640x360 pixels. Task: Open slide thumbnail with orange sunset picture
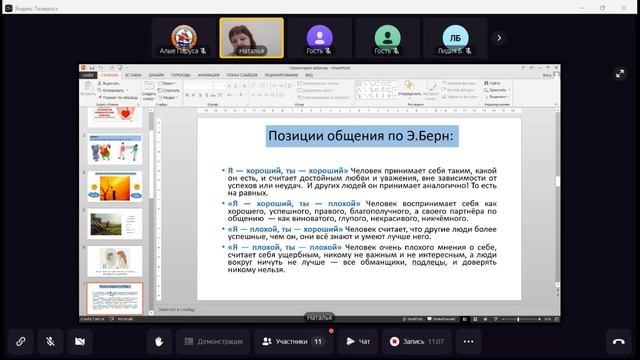click(115, 187)
